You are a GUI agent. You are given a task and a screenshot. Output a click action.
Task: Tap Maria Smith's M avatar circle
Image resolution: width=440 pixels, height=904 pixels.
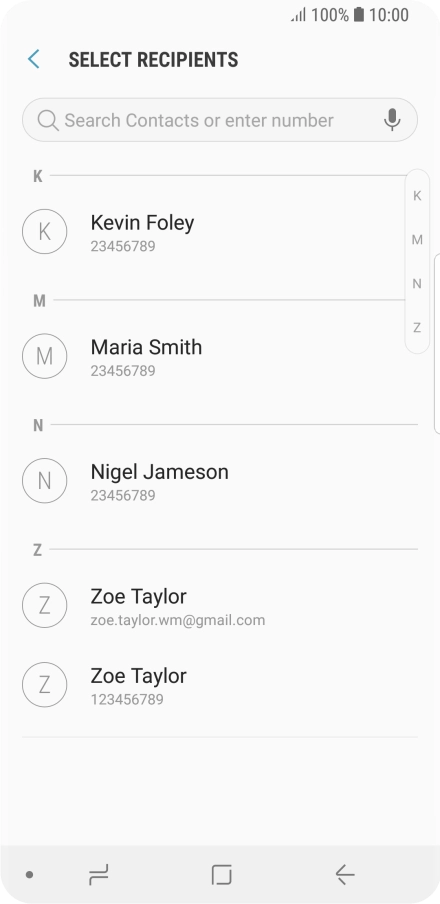44,356
